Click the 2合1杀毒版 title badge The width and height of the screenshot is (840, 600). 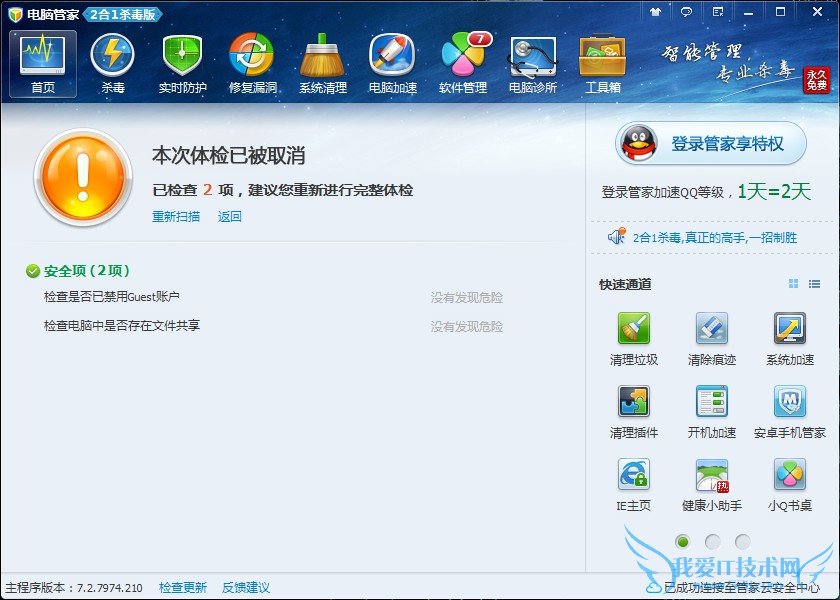pyautogui.click(x=123, y=14)
